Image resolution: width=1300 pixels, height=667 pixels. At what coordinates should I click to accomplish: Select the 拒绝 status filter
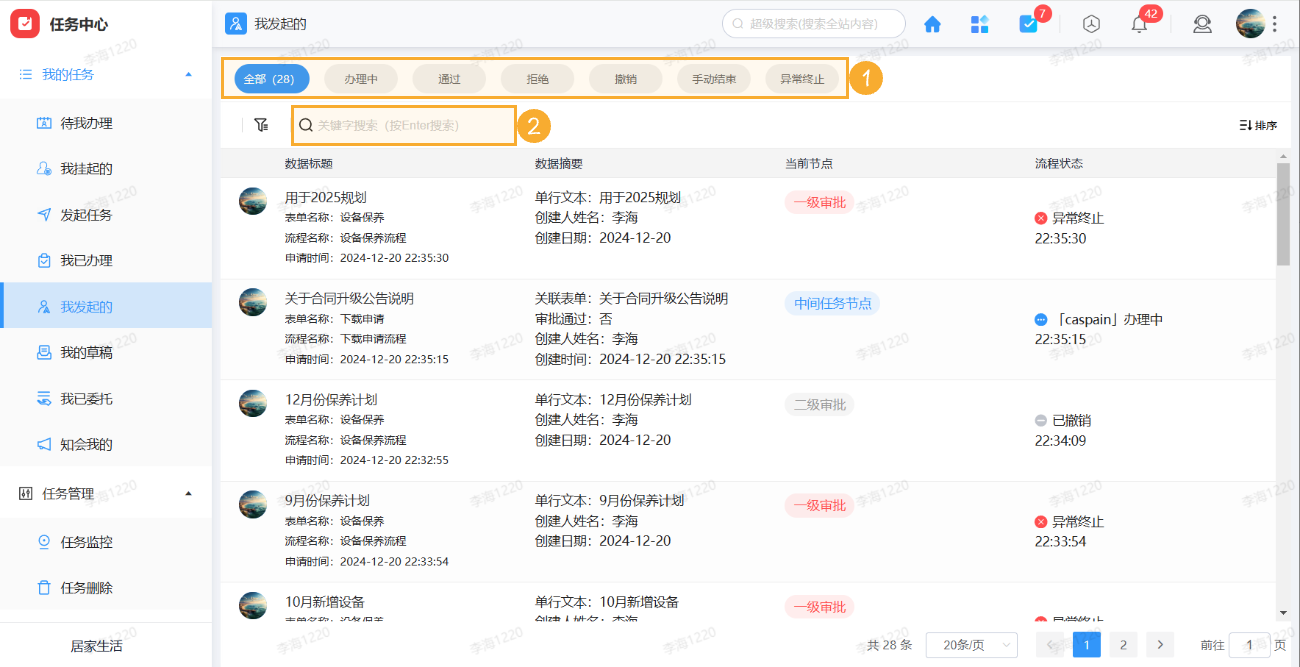tap(536, 78)
